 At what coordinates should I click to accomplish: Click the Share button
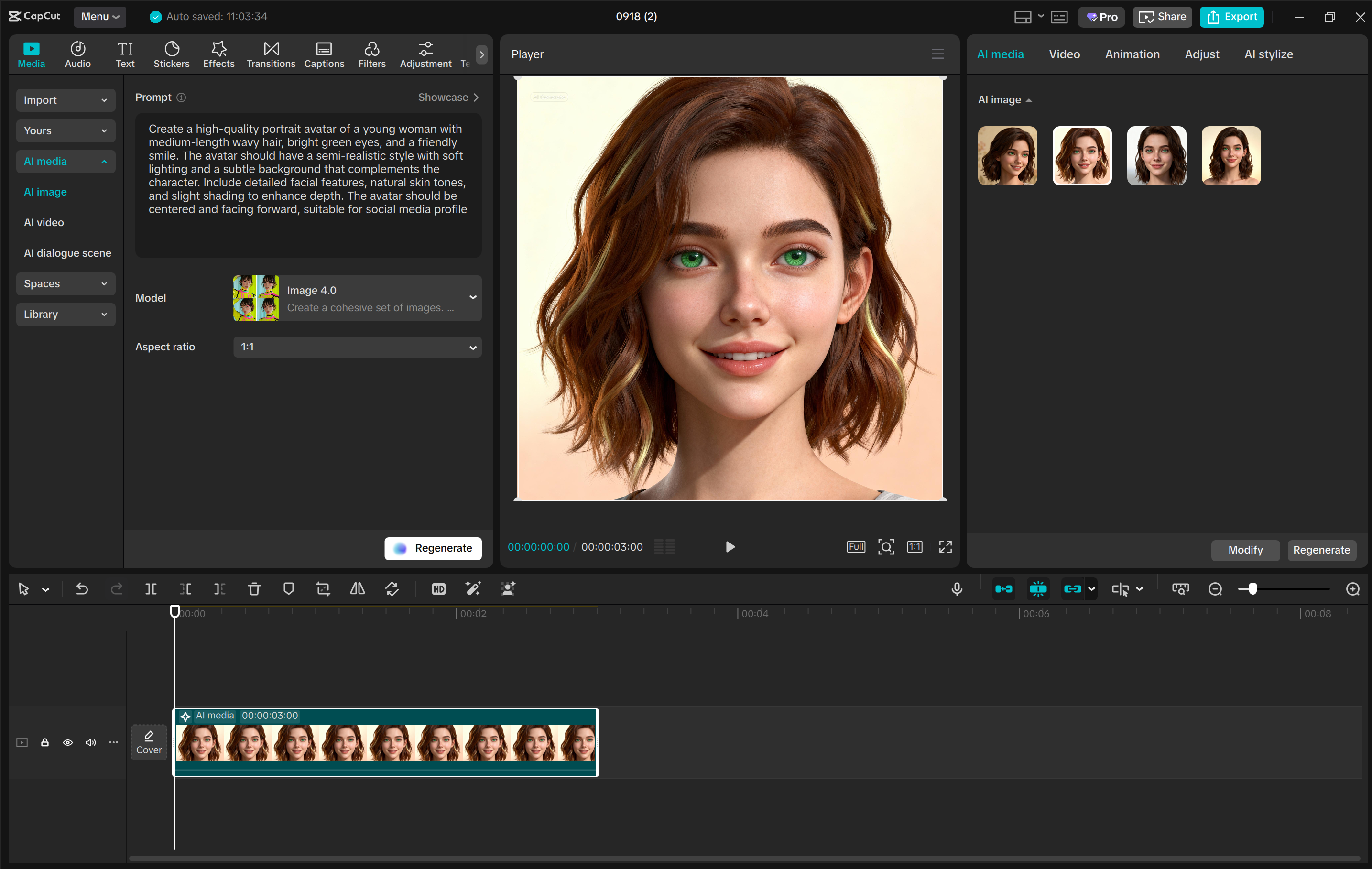pos(1162,17)
